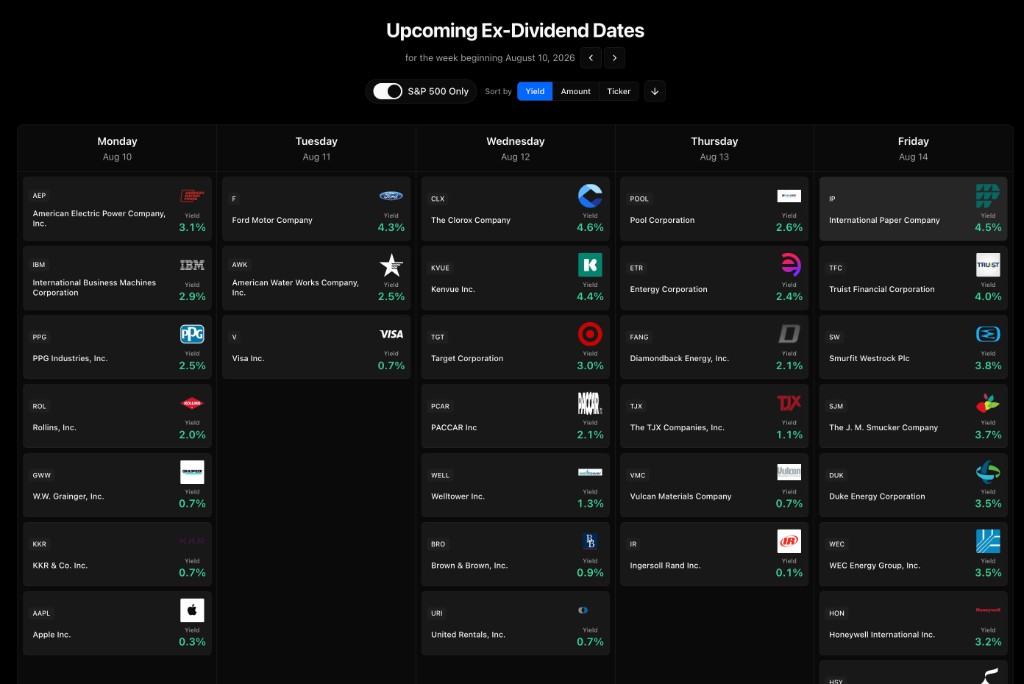The width and height of the screenshot is (1024, 684).
Task: Click the J. M. Smucker logo
Action: (988, 403)
